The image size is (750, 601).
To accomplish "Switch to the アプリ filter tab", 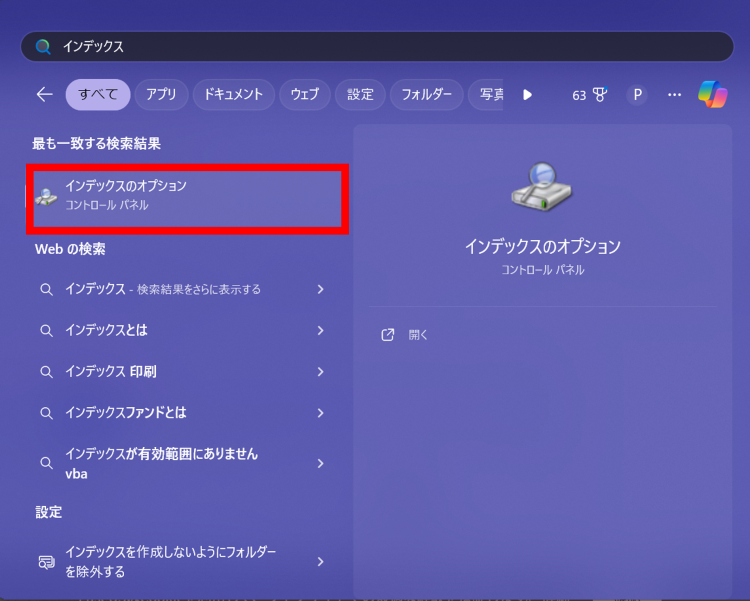I will click(x=161, y=94).
